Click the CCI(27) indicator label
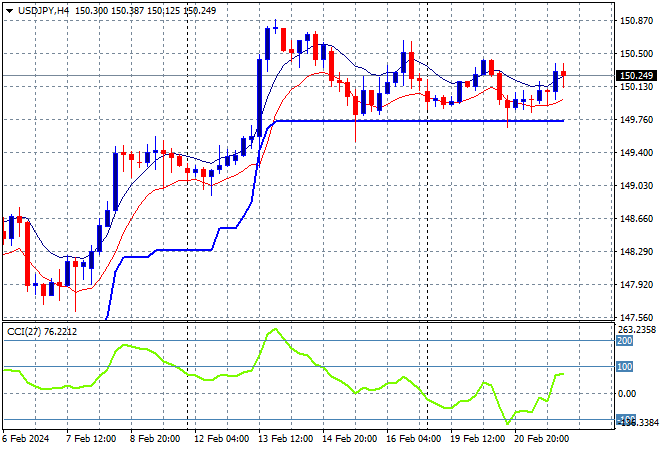Image resolution: width=660 pixels, height=450 pixels. pyautogui.click(x=27, y=331)
